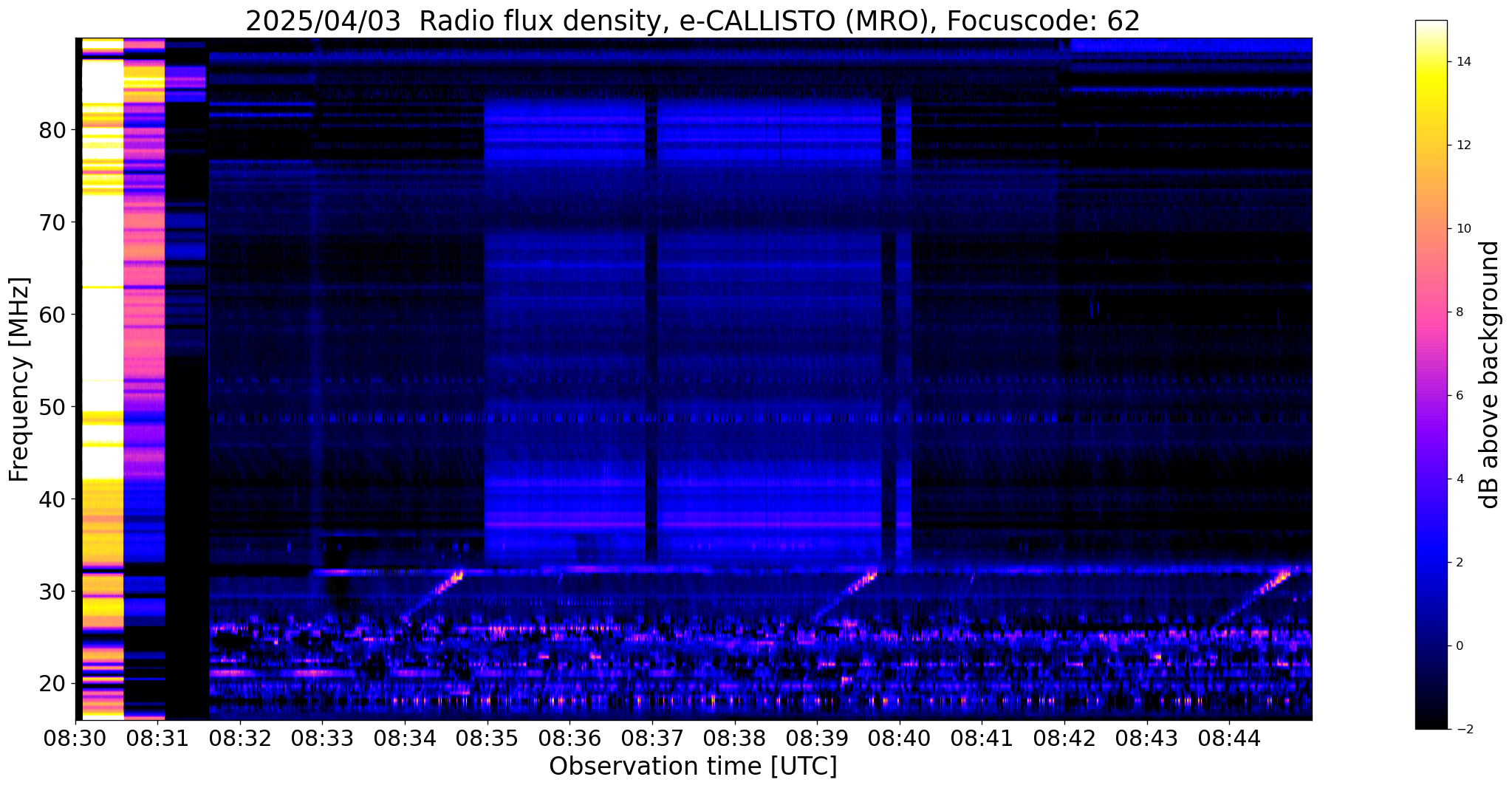Screen dimensions: 1512x788
Task: Click the colorbar tick label 10
Action: (x=1462, y=229)
